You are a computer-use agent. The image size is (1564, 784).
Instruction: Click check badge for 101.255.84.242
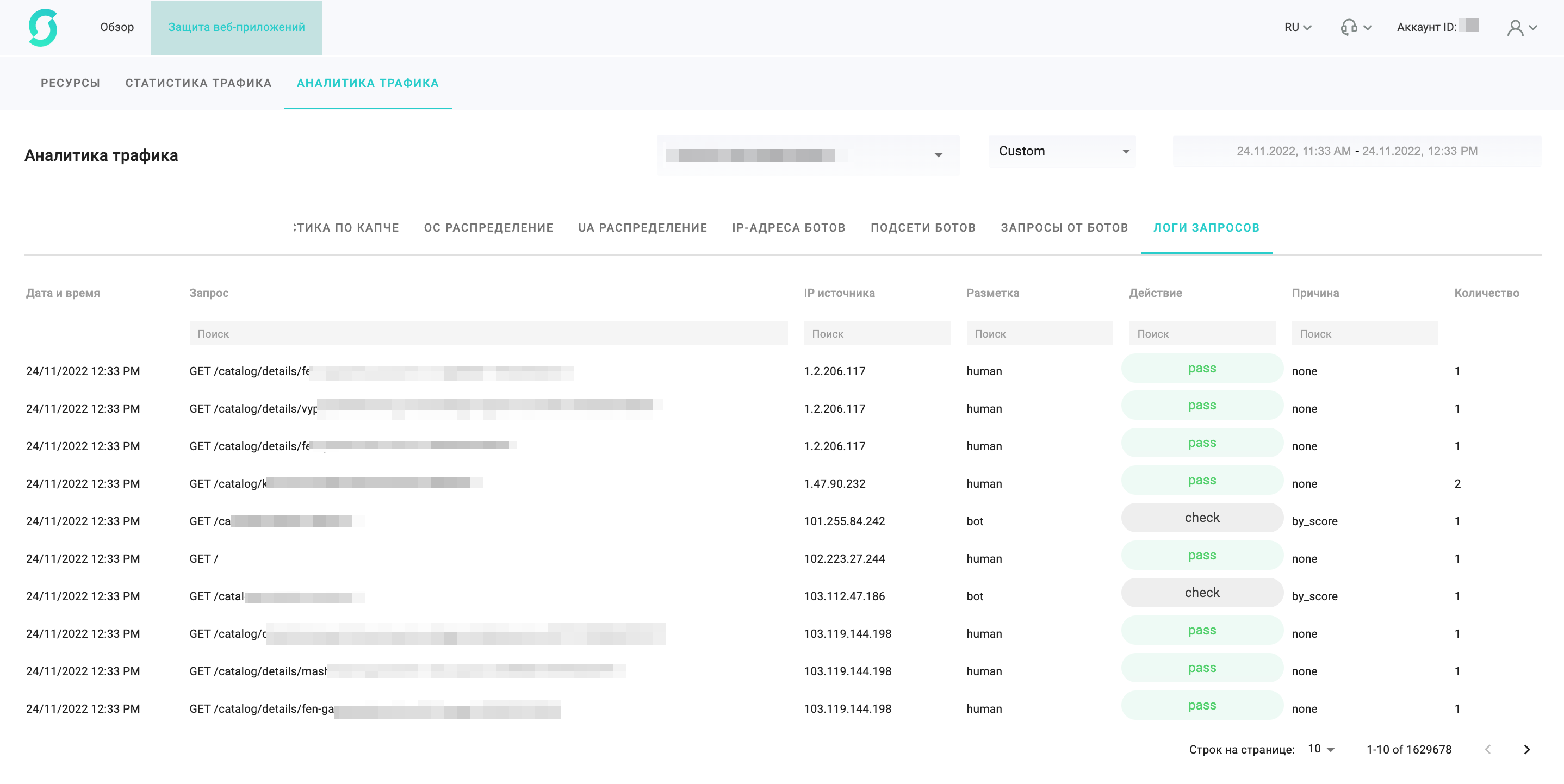pos(1201,518)
